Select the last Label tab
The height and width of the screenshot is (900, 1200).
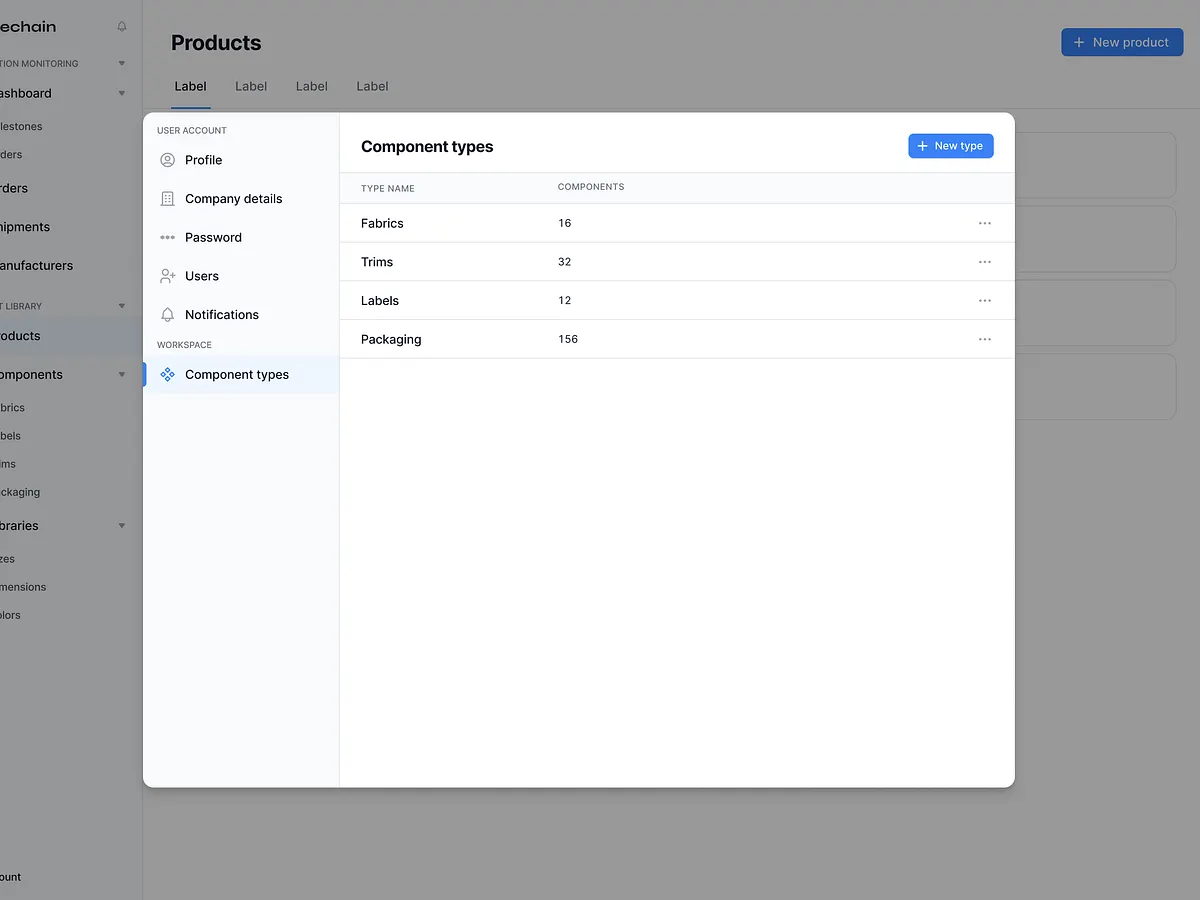click(x=371, y=86)
